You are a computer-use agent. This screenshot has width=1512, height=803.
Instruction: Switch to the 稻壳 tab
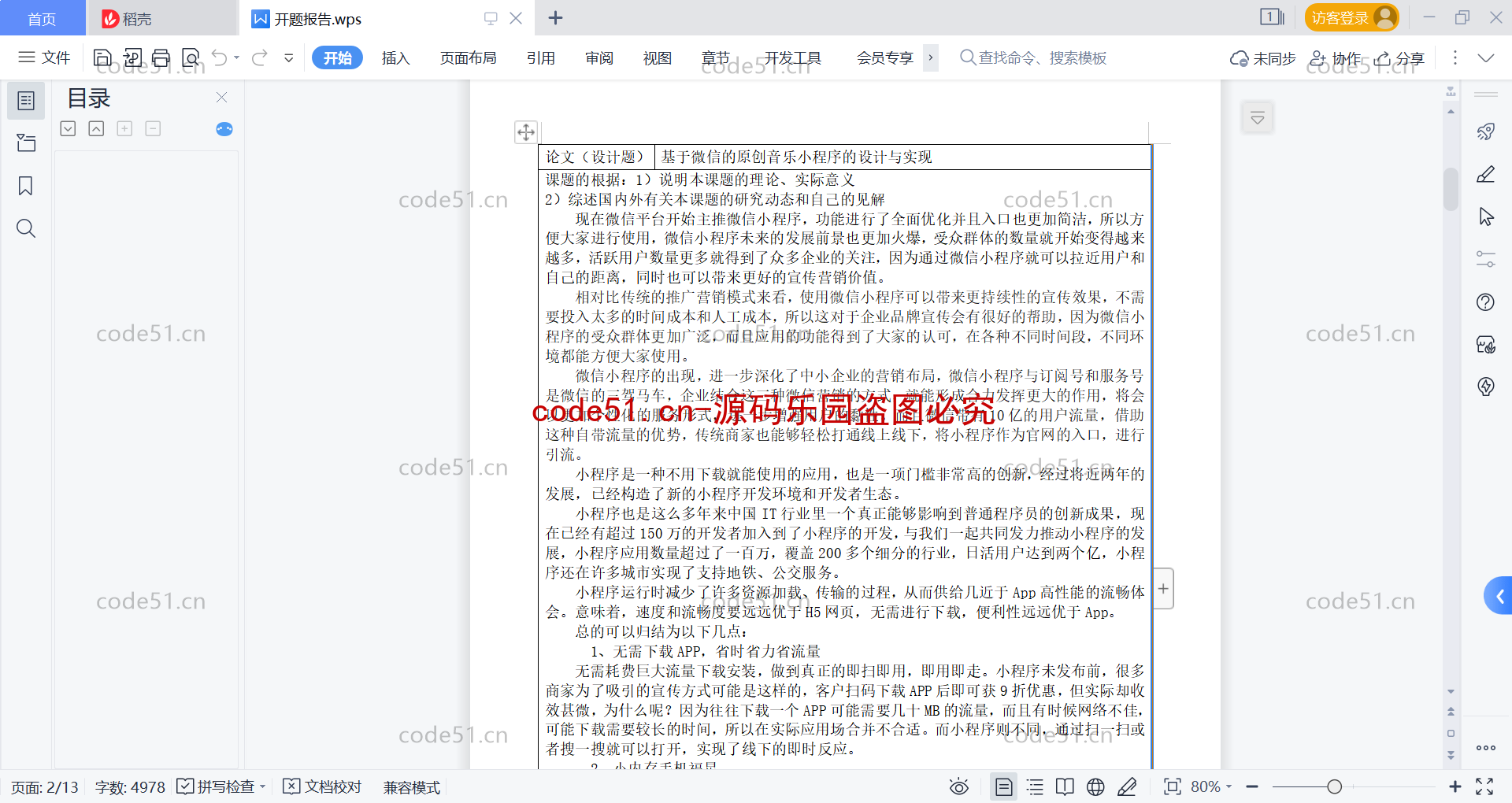(x=161, y=18)
